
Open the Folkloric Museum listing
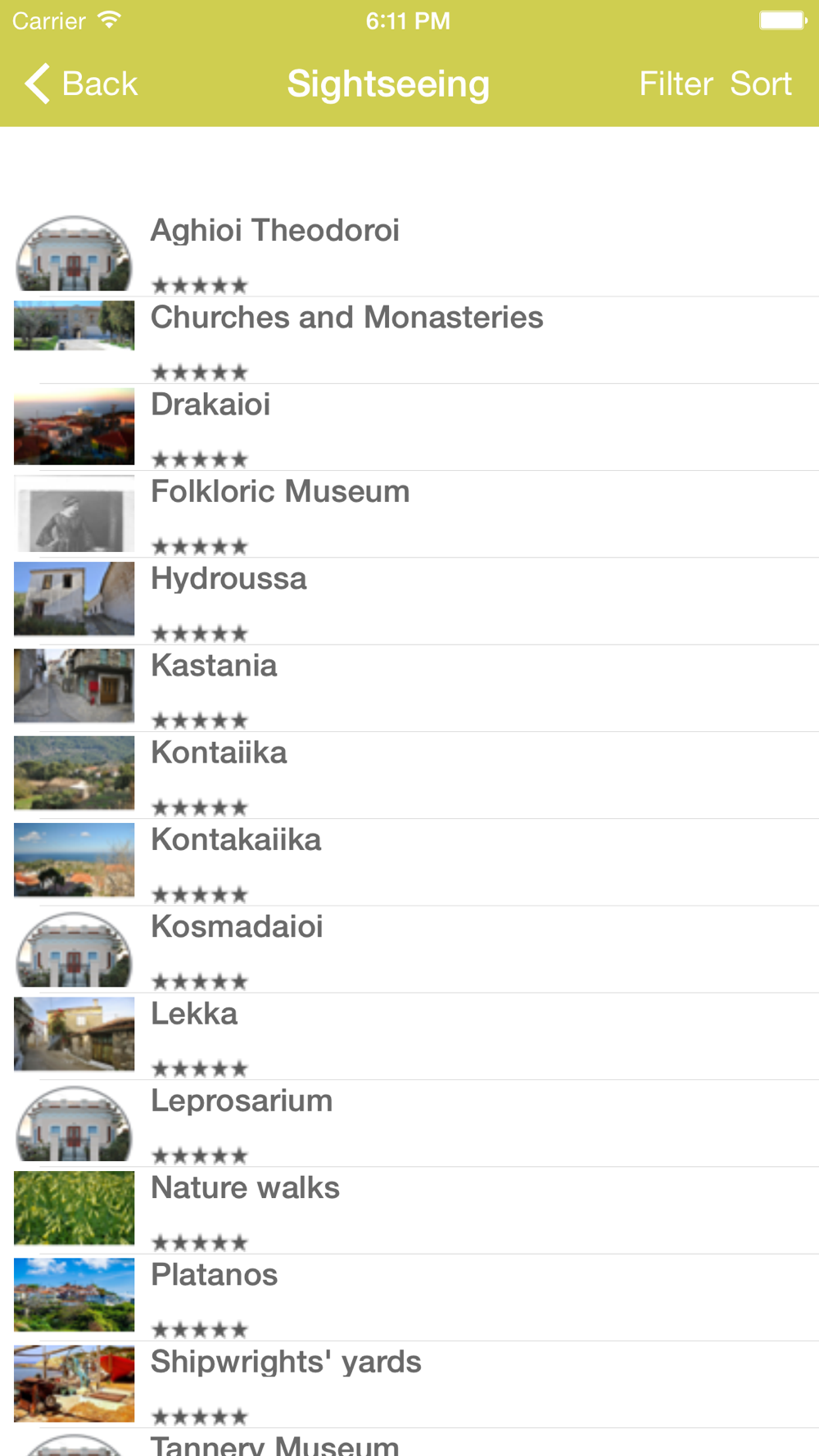409,514
